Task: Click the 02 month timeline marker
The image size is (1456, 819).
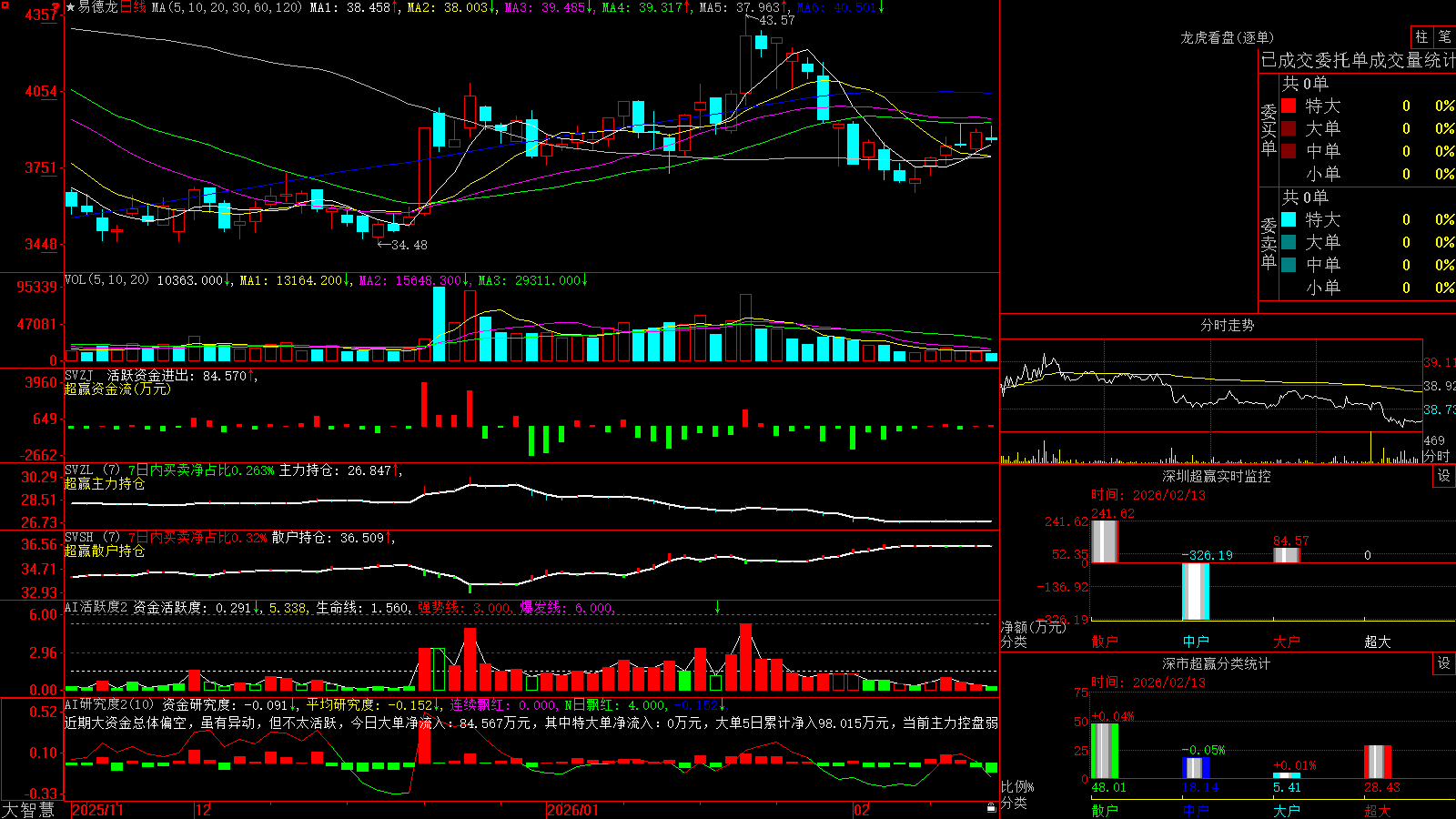Action: 862,810
